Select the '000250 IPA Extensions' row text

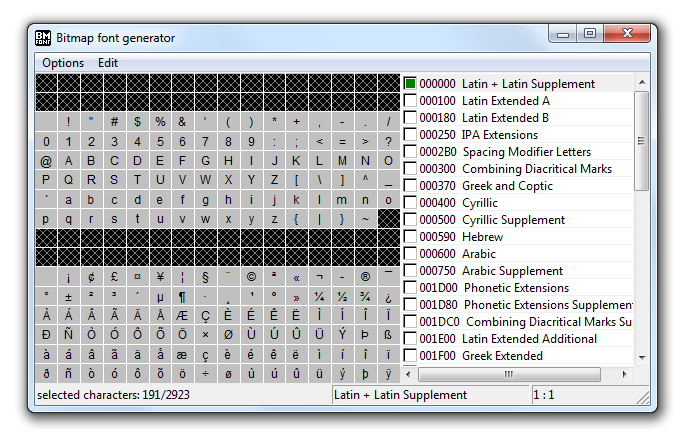point(478,135)
